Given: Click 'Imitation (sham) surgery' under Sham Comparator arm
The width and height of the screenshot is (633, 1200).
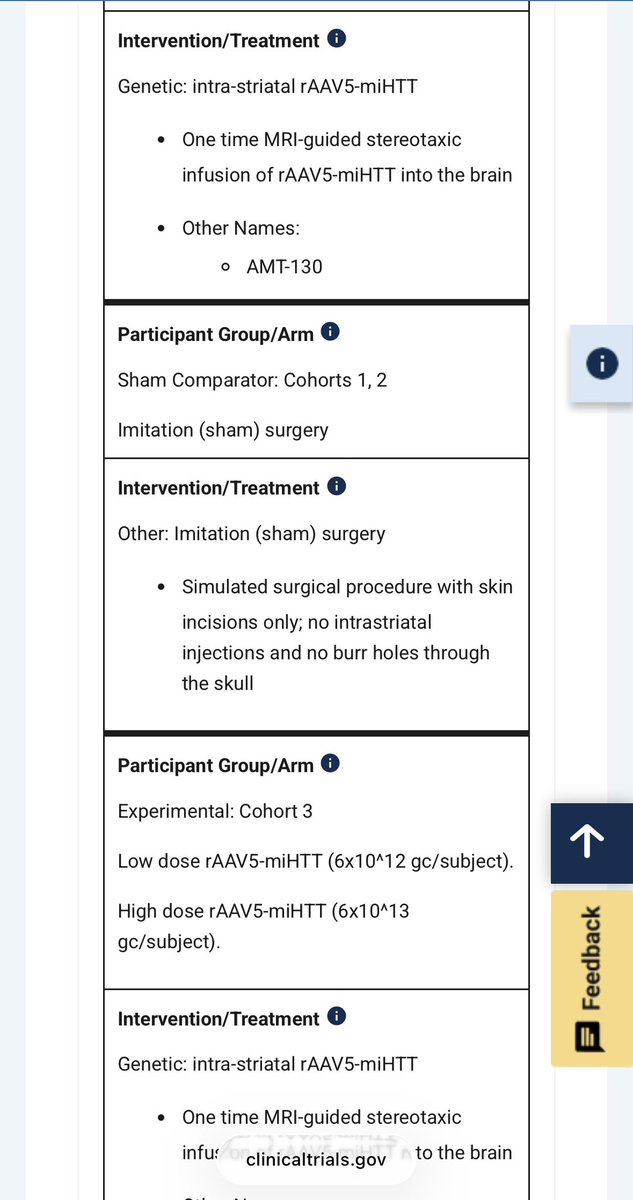Looking at the screenshot, I should click(223, 430).
